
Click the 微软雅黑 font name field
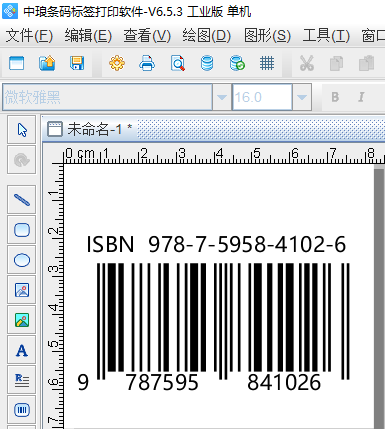107,97
